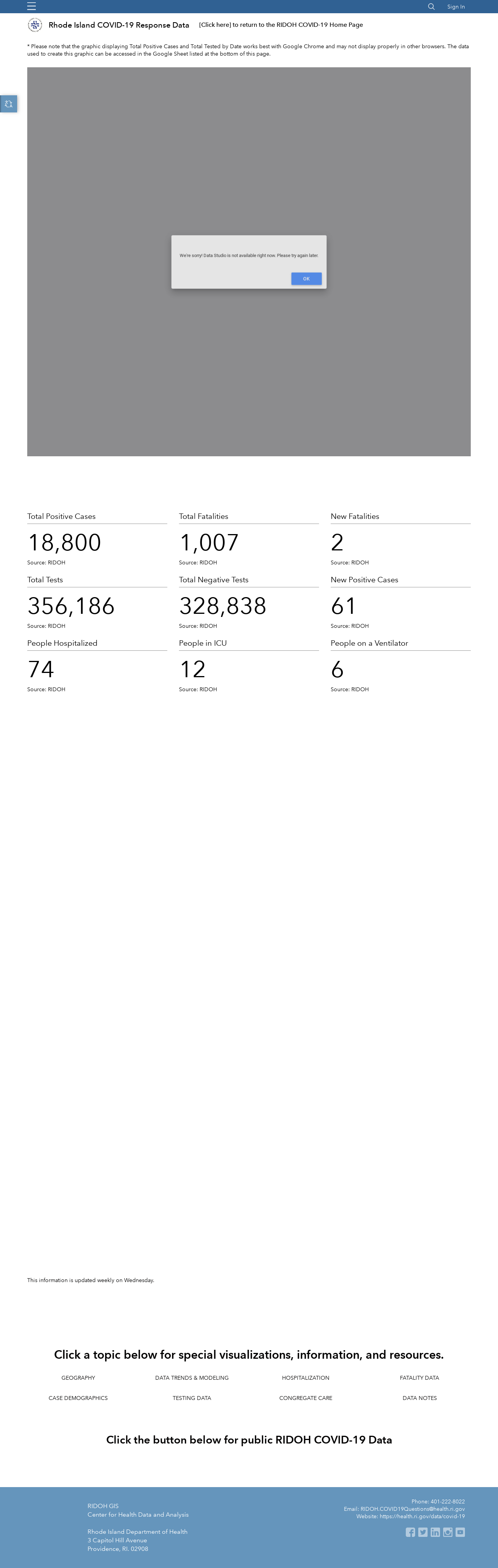Open the Instagram icon in footer
This screenshot has width=498, height=1568.
pos(447,1532)
